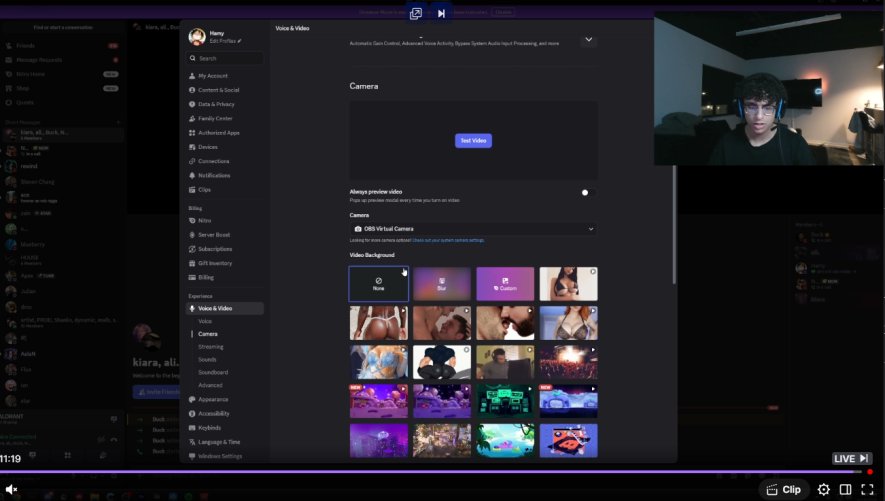Screen dimensions: 885x501
Task: Switch to the Sounds sub-section
Action: click(207, 359)
